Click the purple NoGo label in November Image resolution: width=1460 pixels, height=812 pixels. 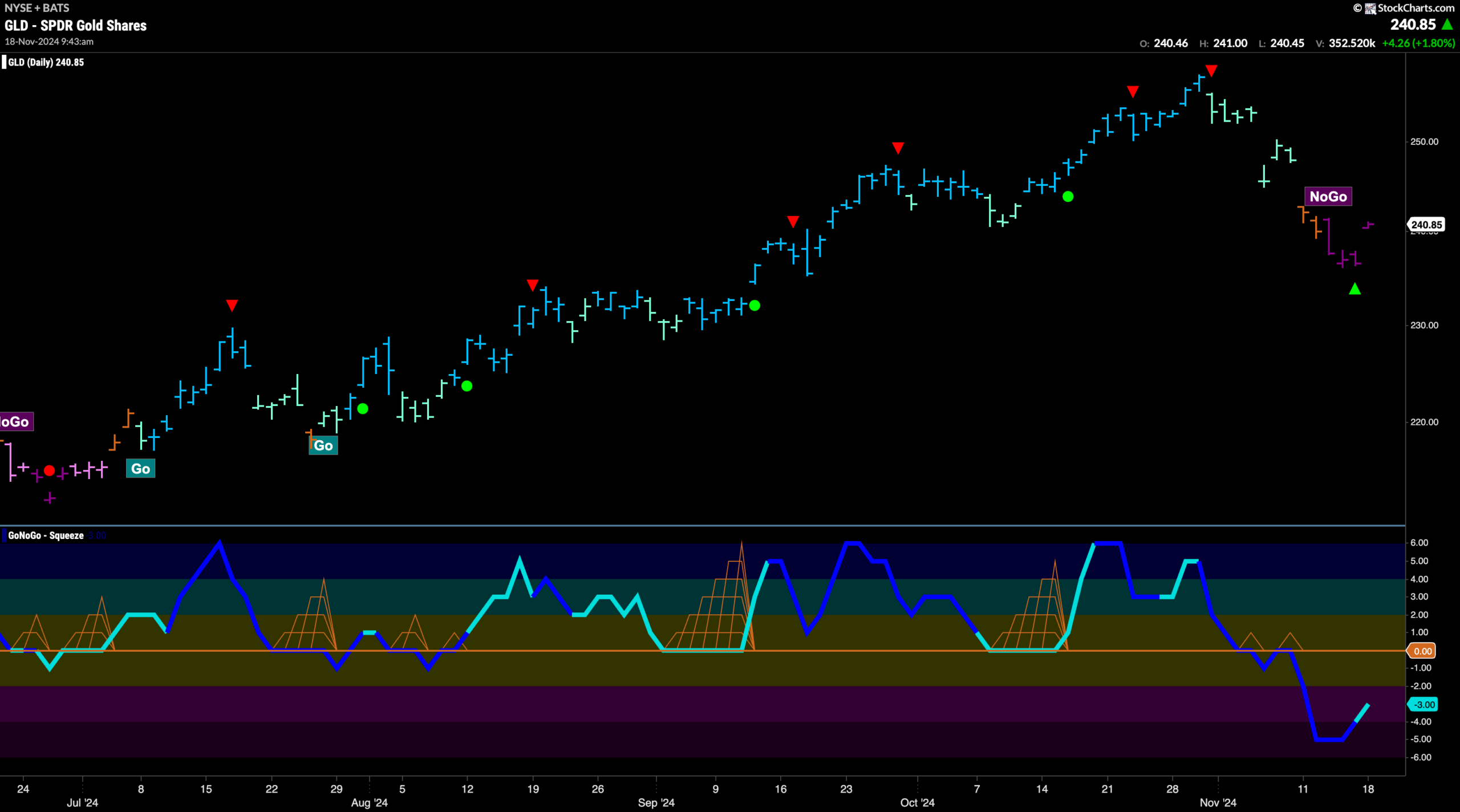(1328, 197)
